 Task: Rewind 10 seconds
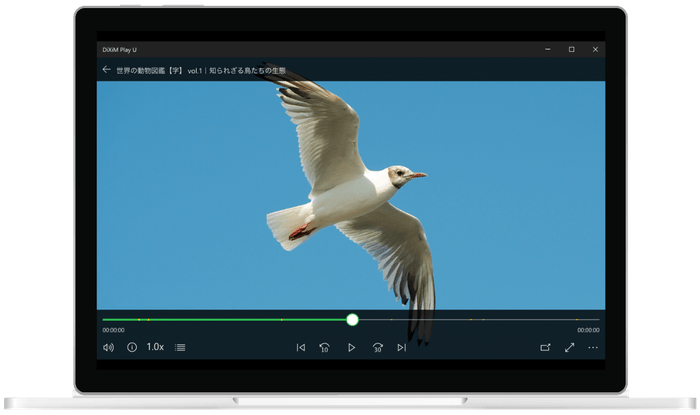(325, 347)
